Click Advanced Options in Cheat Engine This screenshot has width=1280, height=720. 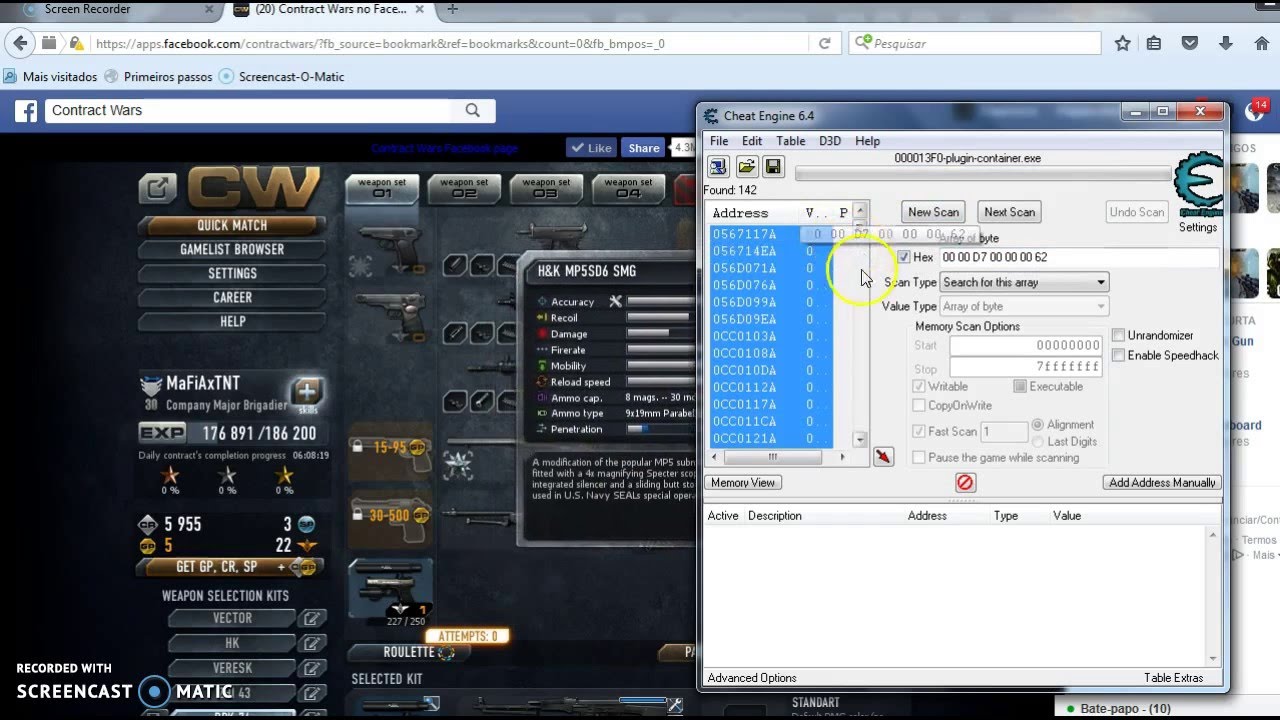[x=752, y=678]
